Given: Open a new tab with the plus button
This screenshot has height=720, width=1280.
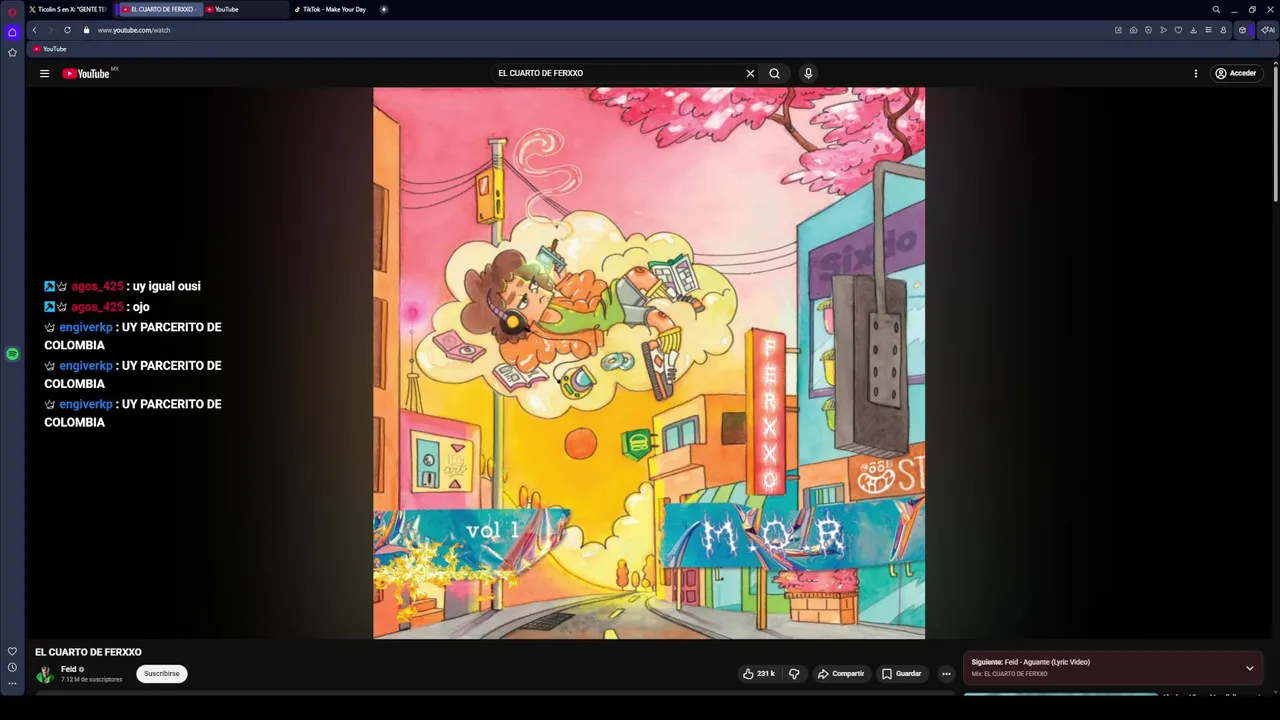Looking at the screenshot, I should [383, 9].
